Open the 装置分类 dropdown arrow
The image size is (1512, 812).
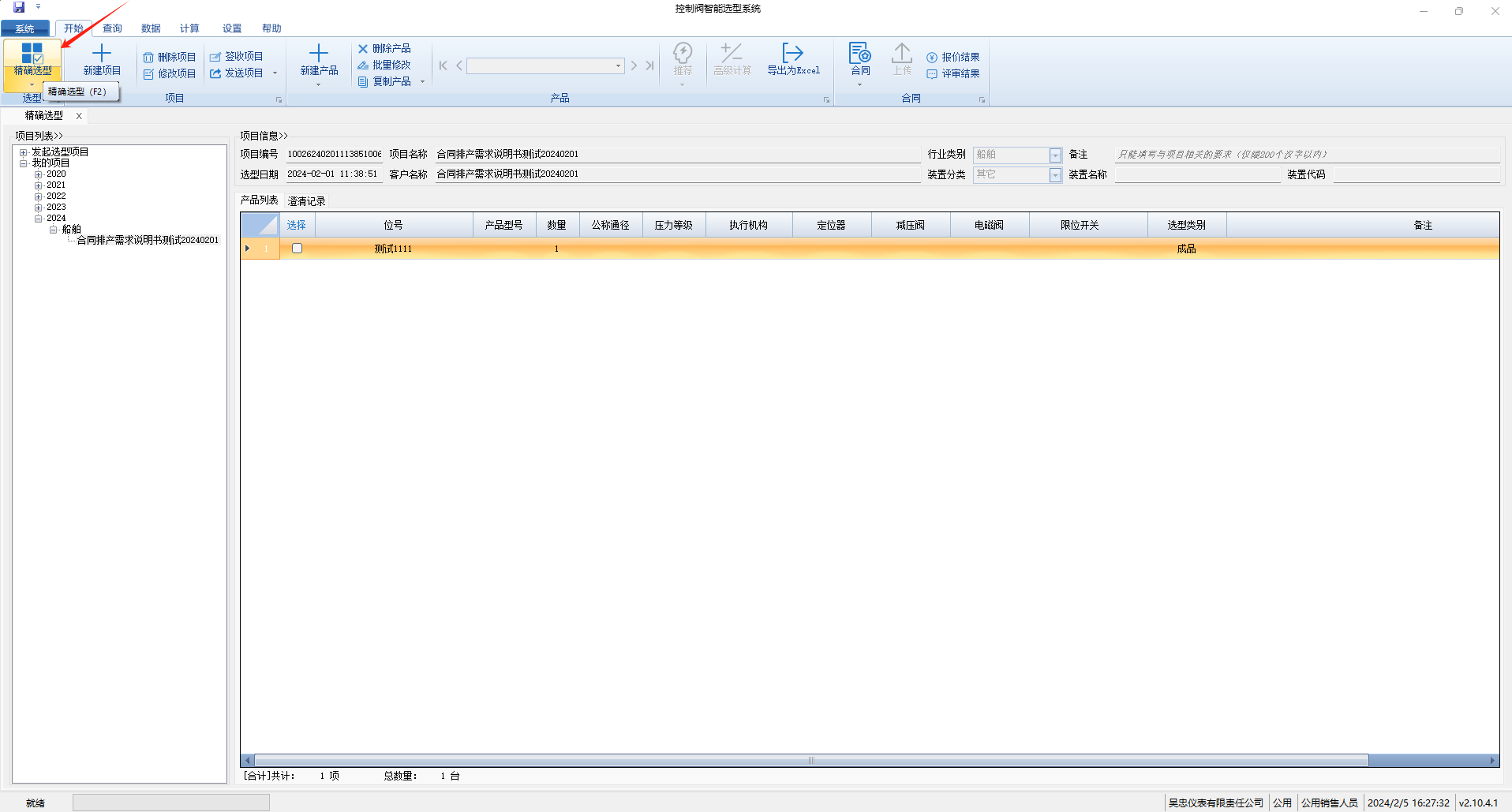[1055, 175]
